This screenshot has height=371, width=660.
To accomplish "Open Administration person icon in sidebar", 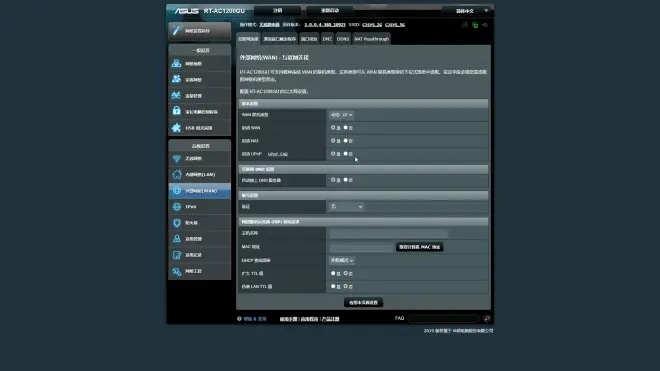I will pyautogui.click(x=177, y=239).
